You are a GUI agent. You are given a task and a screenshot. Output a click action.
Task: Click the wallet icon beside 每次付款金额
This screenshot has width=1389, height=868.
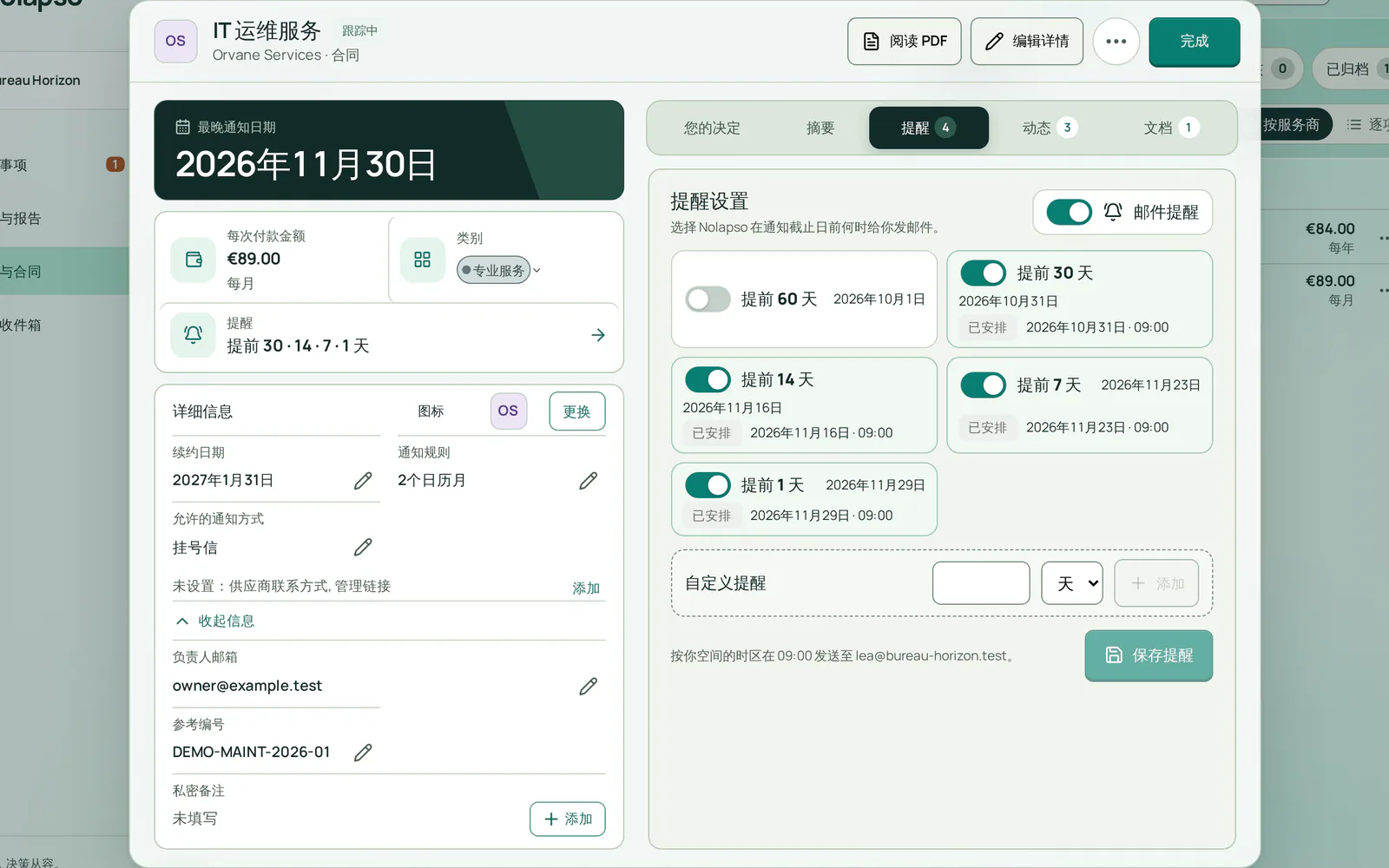click(193, 260)
